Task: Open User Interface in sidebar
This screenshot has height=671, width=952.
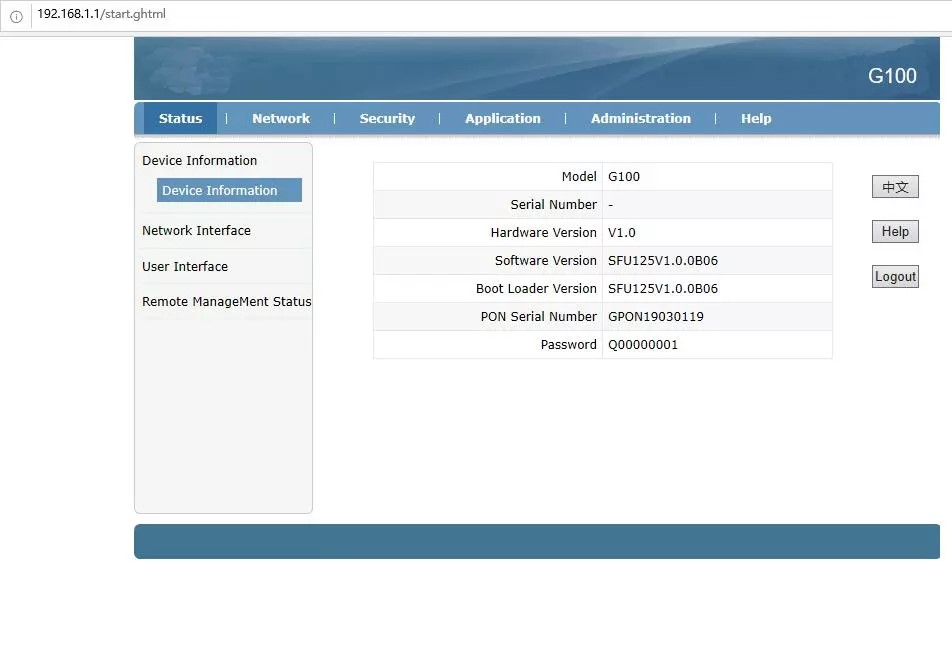Action: tap(185, 267)
